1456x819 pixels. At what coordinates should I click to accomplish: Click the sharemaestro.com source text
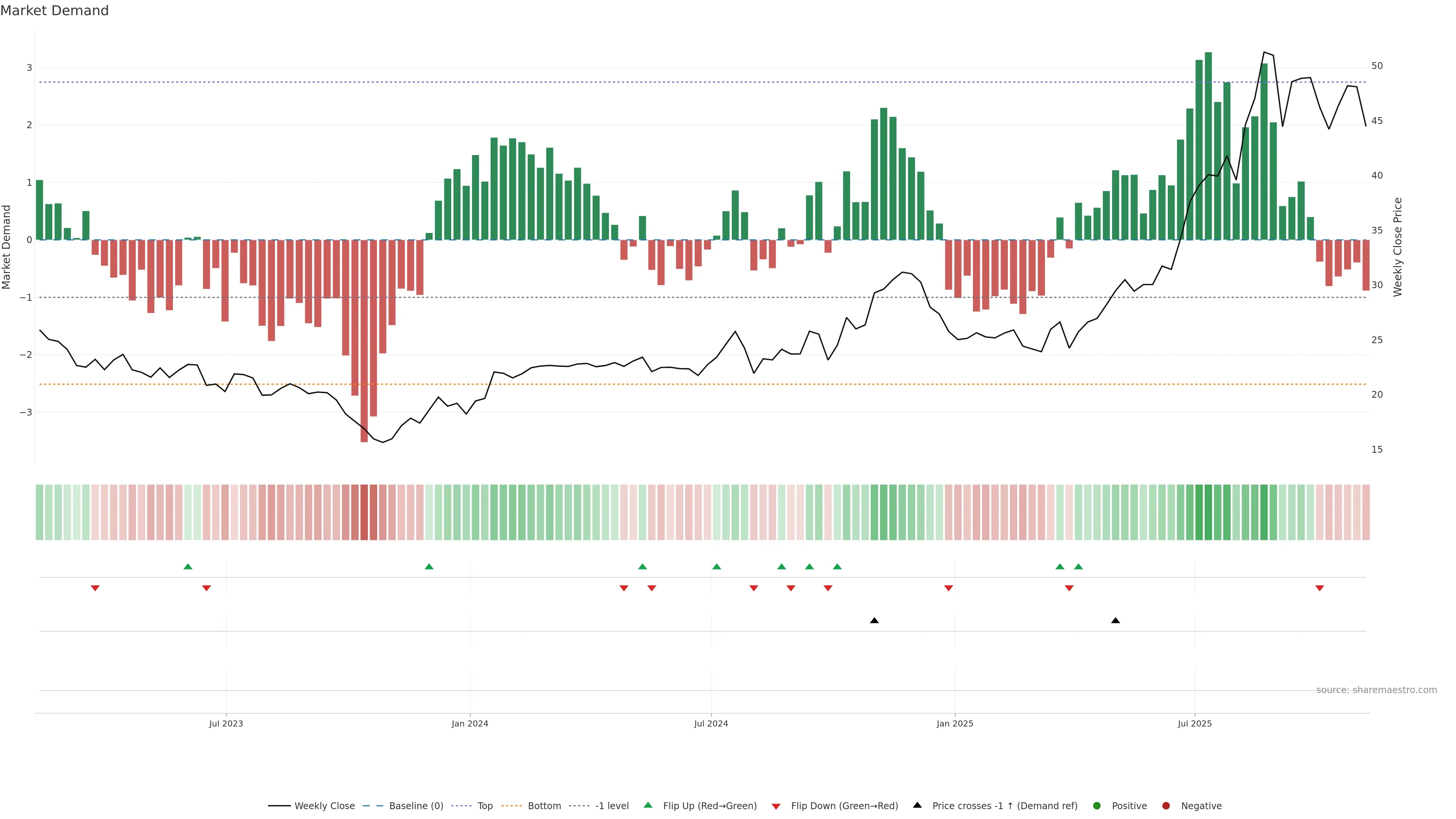(1376, 690)
